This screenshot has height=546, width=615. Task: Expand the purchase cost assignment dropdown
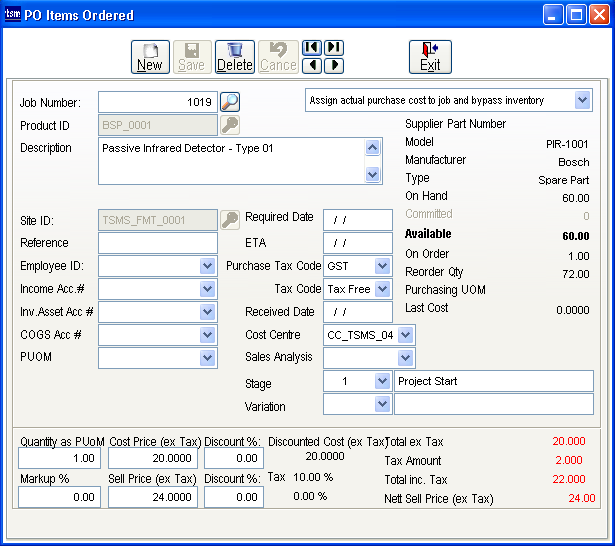click(x=583, y=100)
